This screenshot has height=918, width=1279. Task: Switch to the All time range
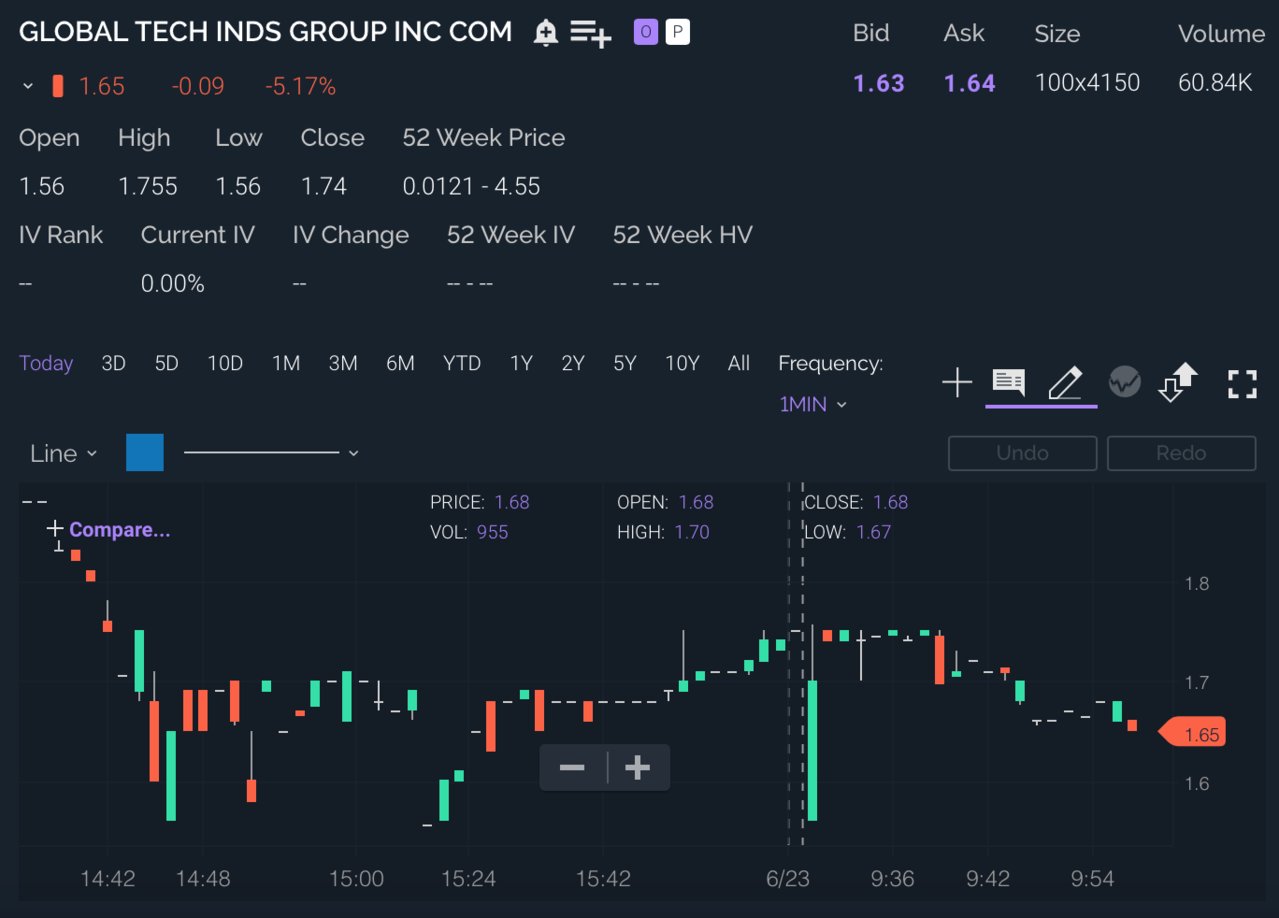tap(739, 363)
